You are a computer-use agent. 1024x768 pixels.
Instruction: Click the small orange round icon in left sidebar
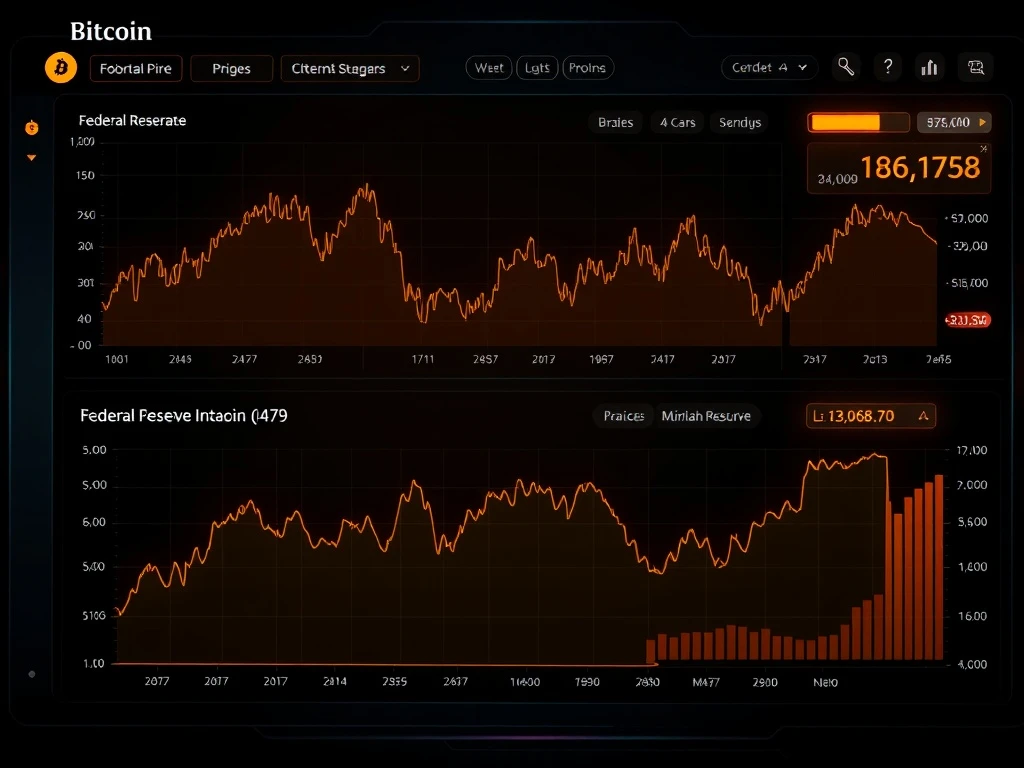pos(31,127)
